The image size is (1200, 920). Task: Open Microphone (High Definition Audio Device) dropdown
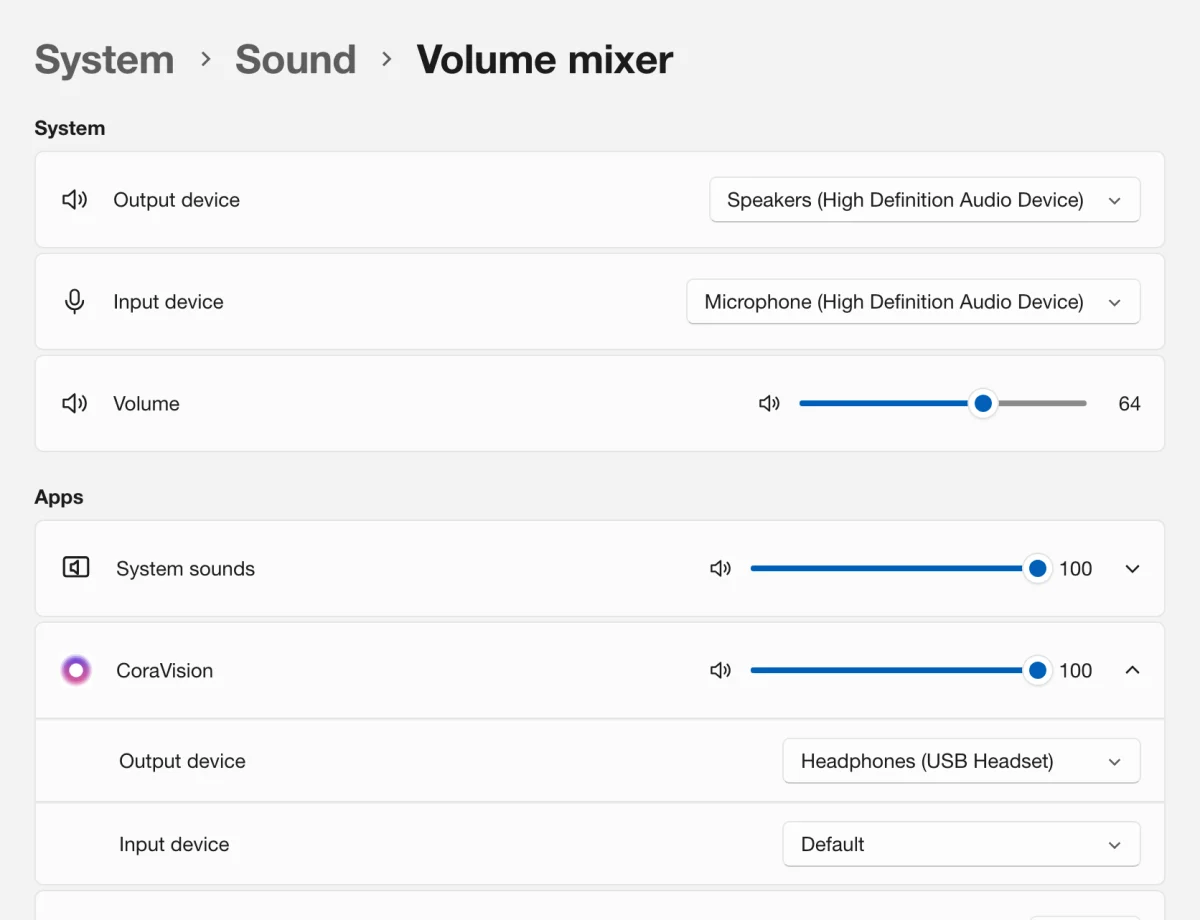pyautogui.click(x=913, y=302)
